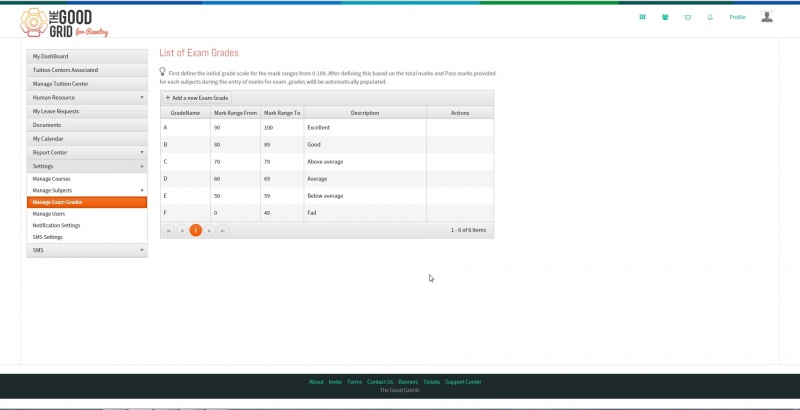Click Add a new Exam Grade button
Screen dimensions: 800x410
coord(197,98)
